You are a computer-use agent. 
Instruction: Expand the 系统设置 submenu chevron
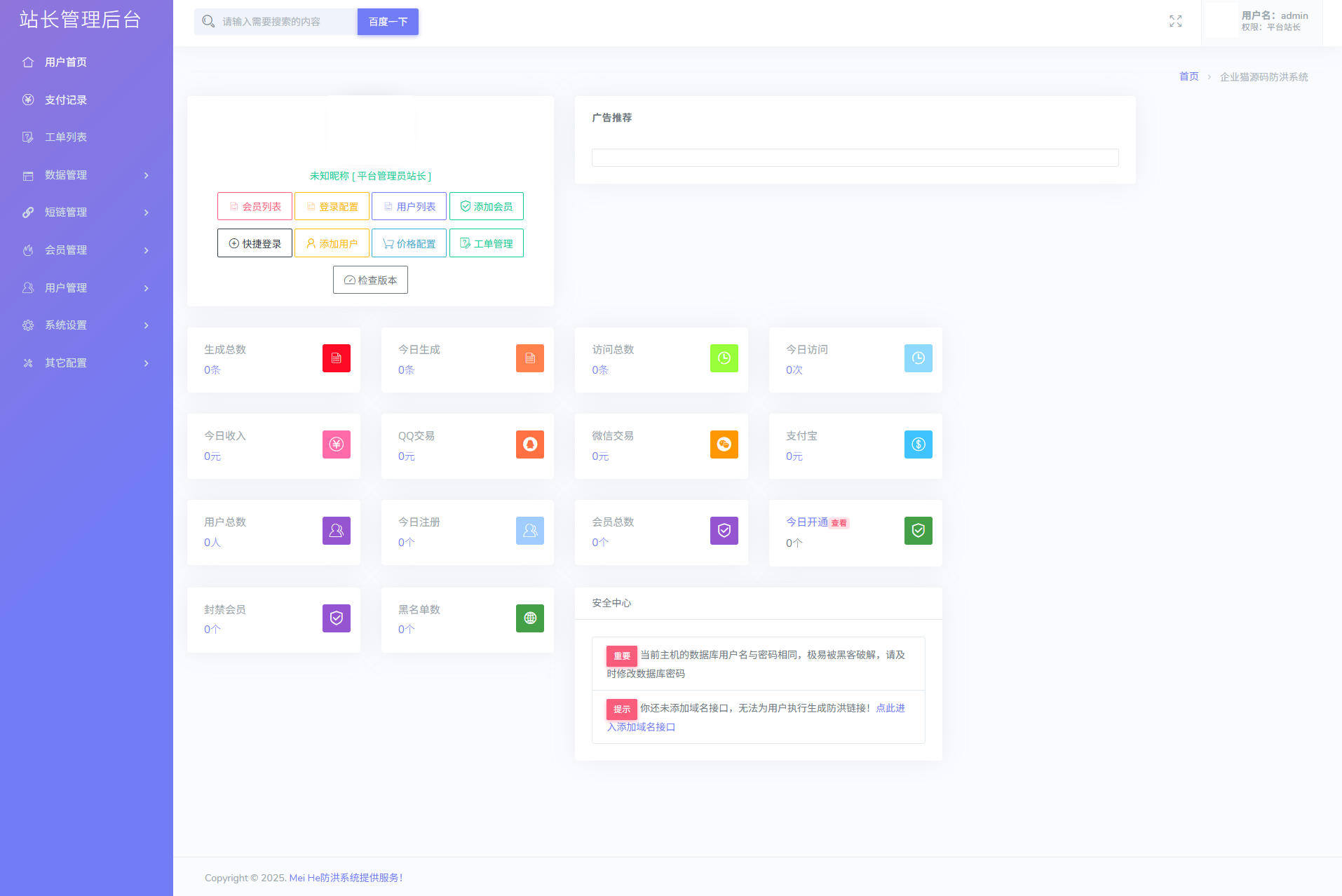(147, 325)
